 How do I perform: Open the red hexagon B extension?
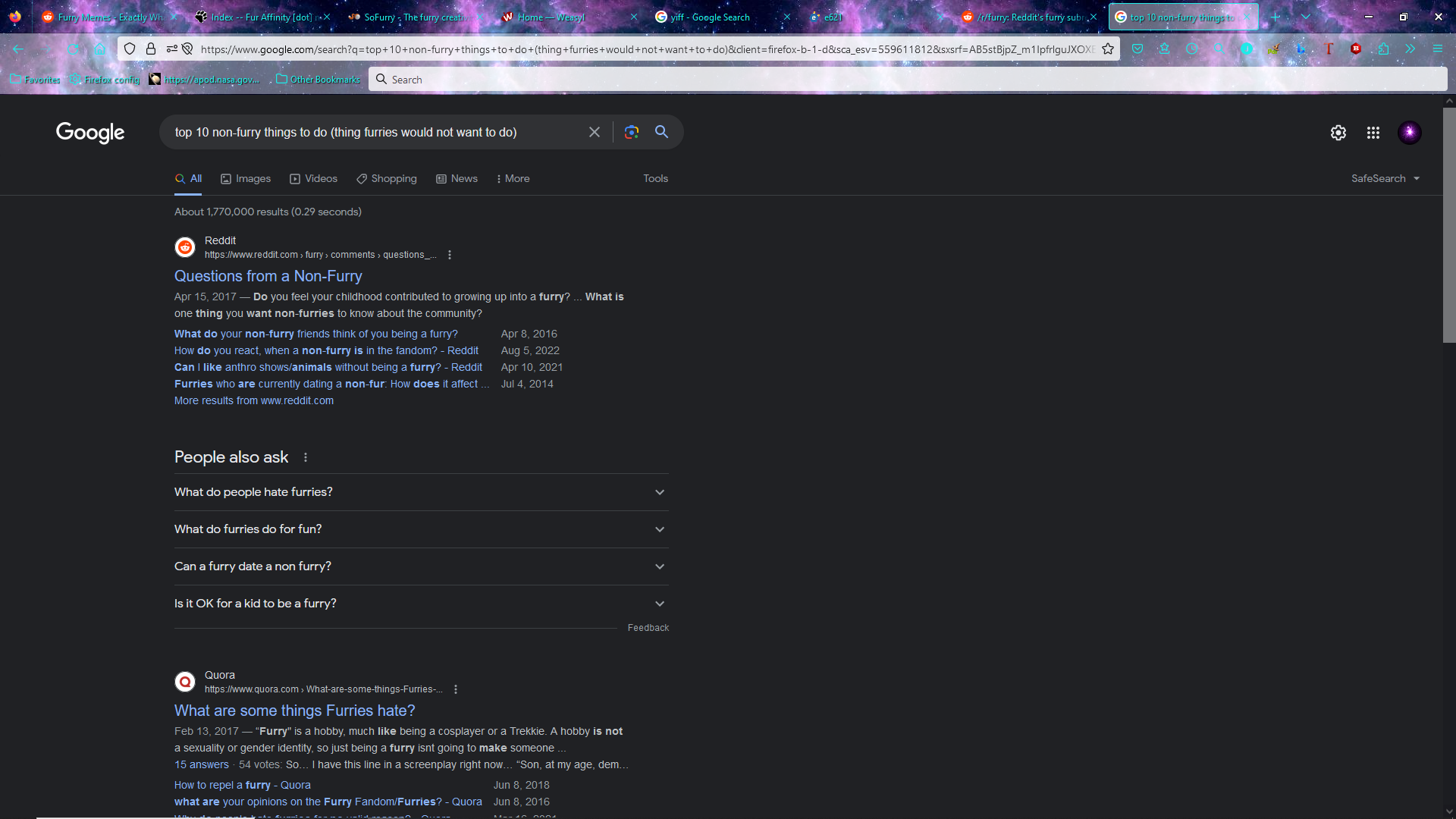[1356, 49]
